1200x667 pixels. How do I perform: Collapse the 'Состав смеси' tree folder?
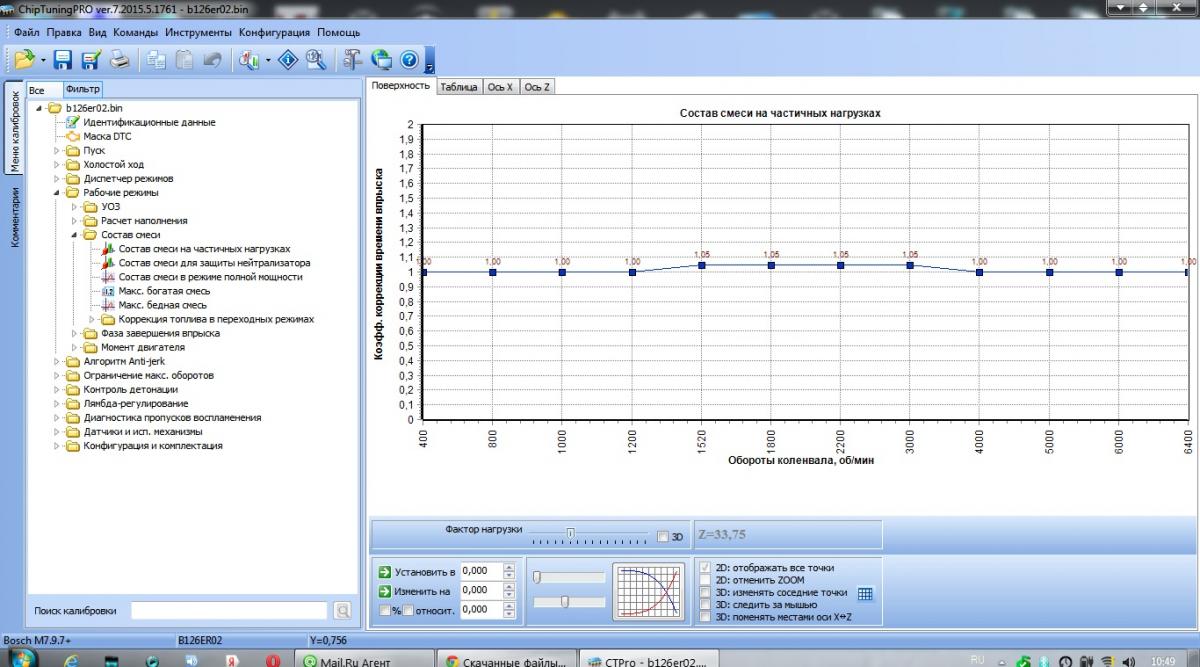click(x=75, y=235)
